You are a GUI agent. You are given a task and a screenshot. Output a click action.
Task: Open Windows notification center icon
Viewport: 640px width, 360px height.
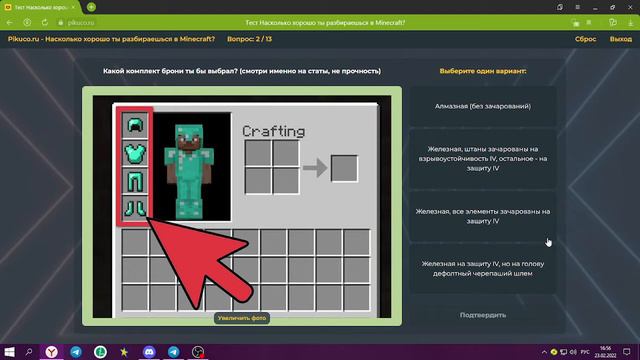click(x=627, y=352)
